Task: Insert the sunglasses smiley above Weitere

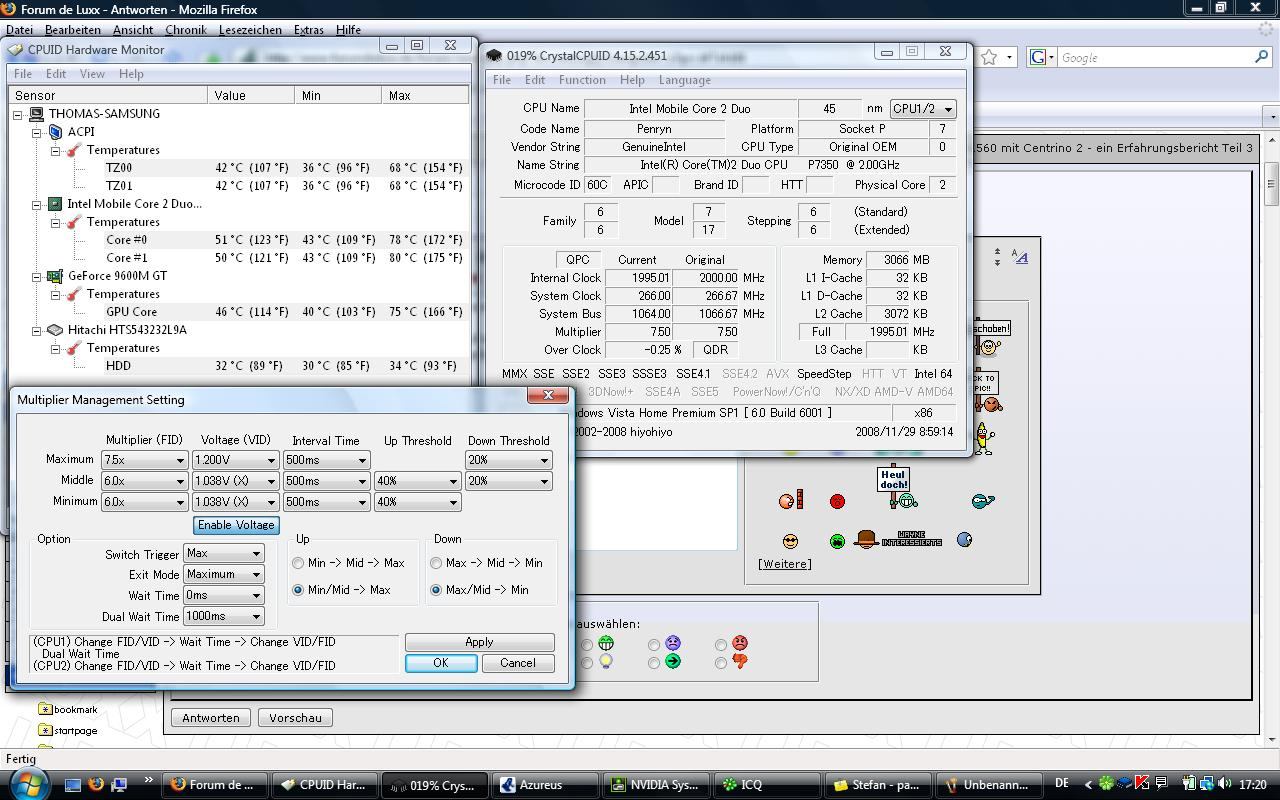Action: 790,541
